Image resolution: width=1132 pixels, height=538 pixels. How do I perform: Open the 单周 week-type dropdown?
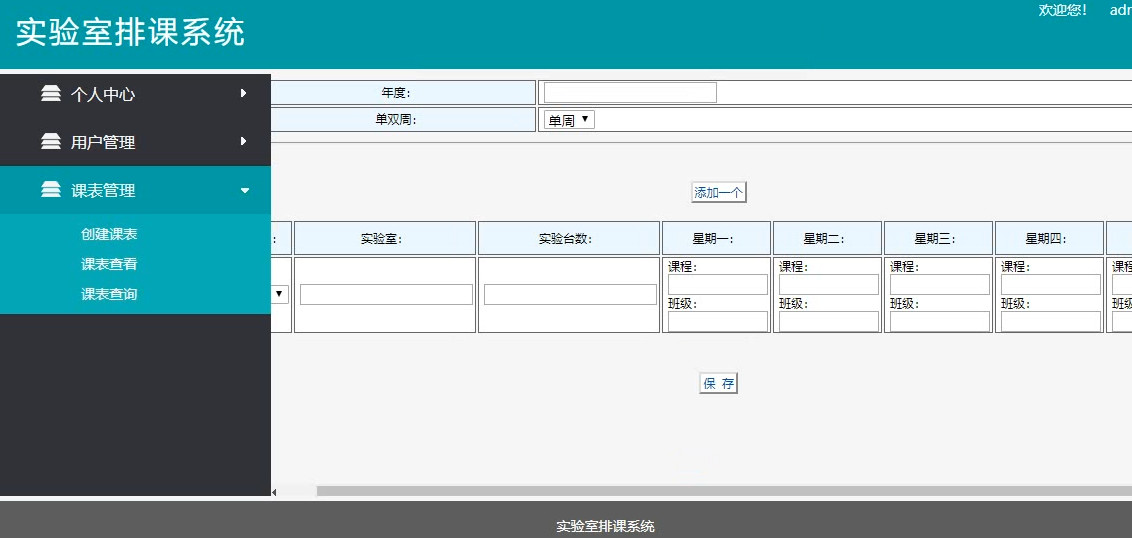569,120
